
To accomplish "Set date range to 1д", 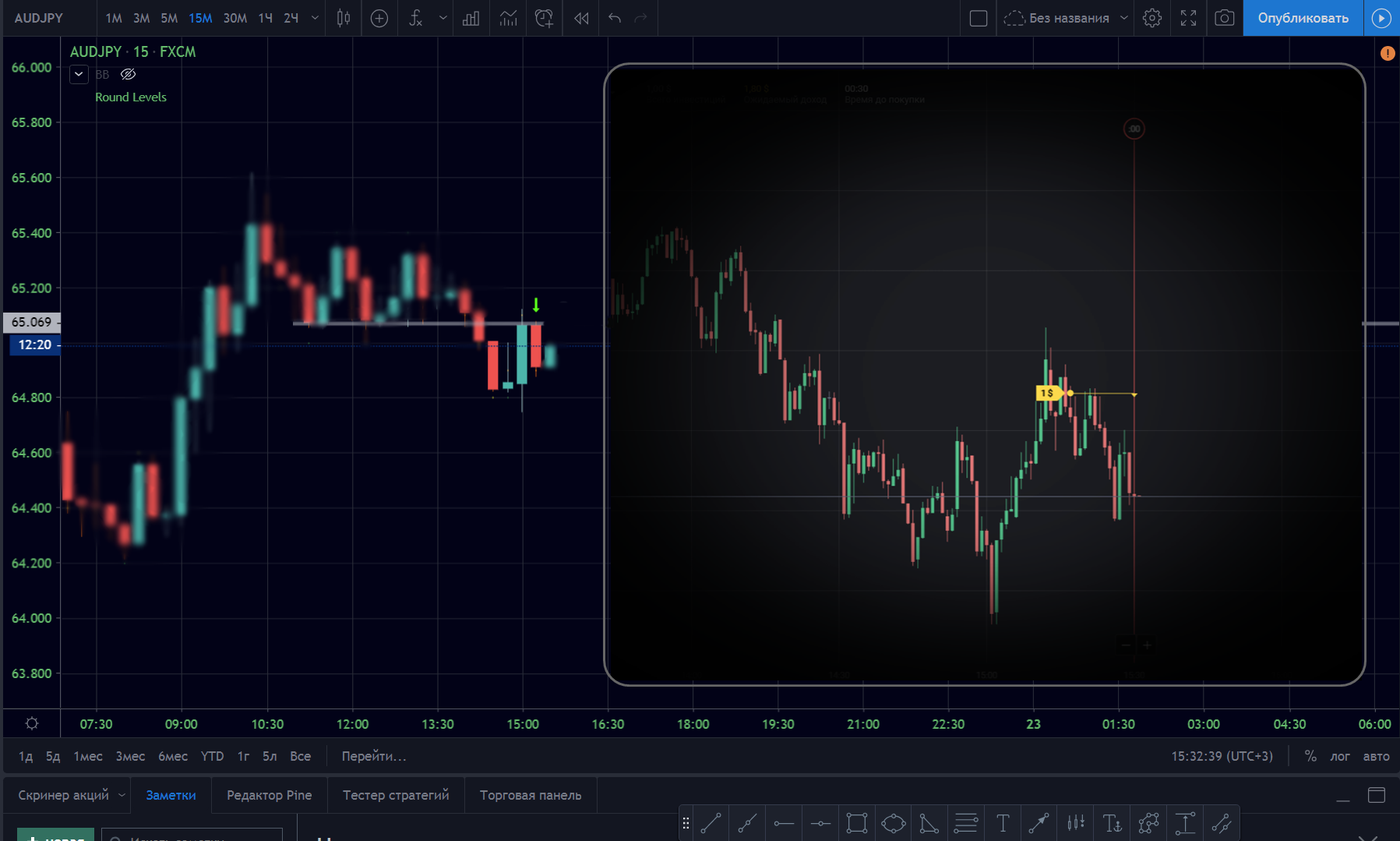I will tap(26, 756).
